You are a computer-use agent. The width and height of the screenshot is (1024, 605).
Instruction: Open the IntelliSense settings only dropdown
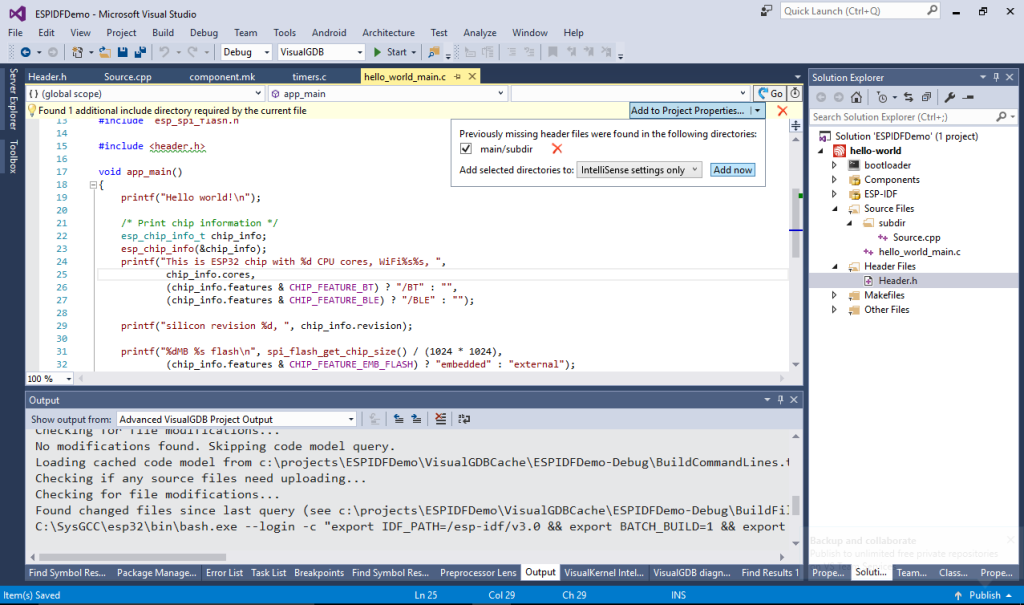639,170
